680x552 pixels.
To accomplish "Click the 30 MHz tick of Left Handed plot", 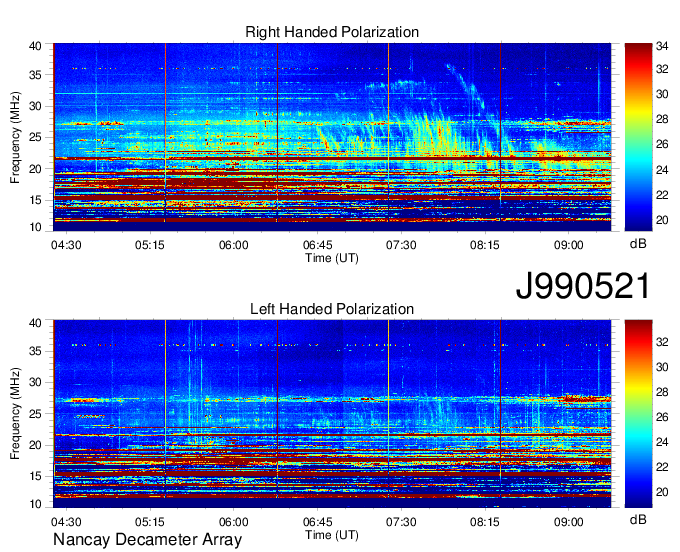I will (x=35, y=382).
